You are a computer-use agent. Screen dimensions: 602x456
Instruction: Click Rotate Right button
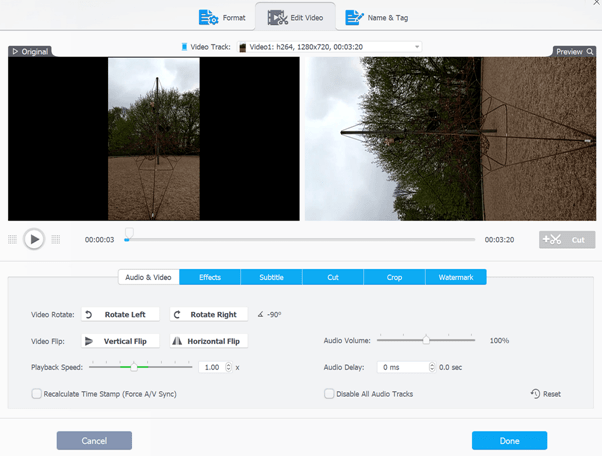209,314
